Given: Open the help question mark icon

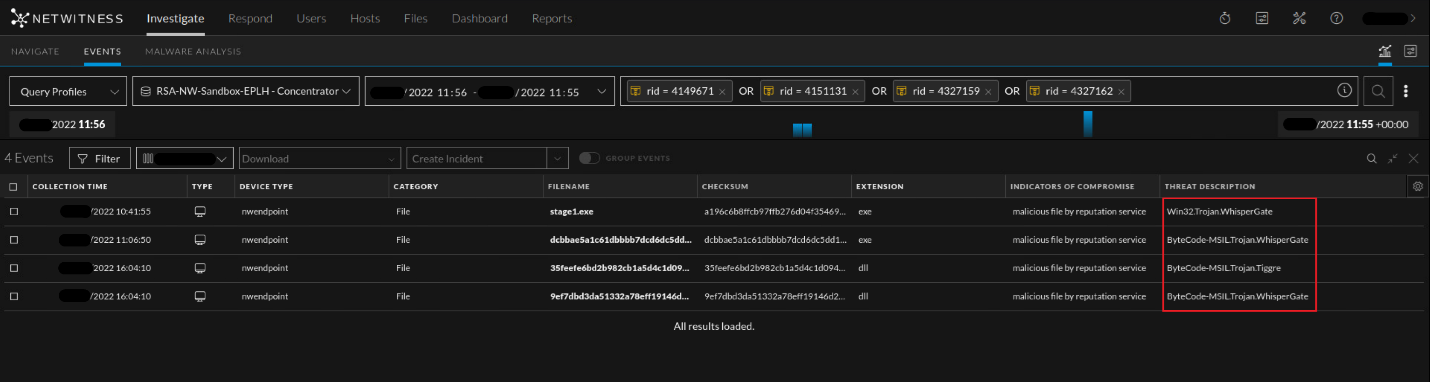Looking at the screenshot, I should pos(1336,18).
